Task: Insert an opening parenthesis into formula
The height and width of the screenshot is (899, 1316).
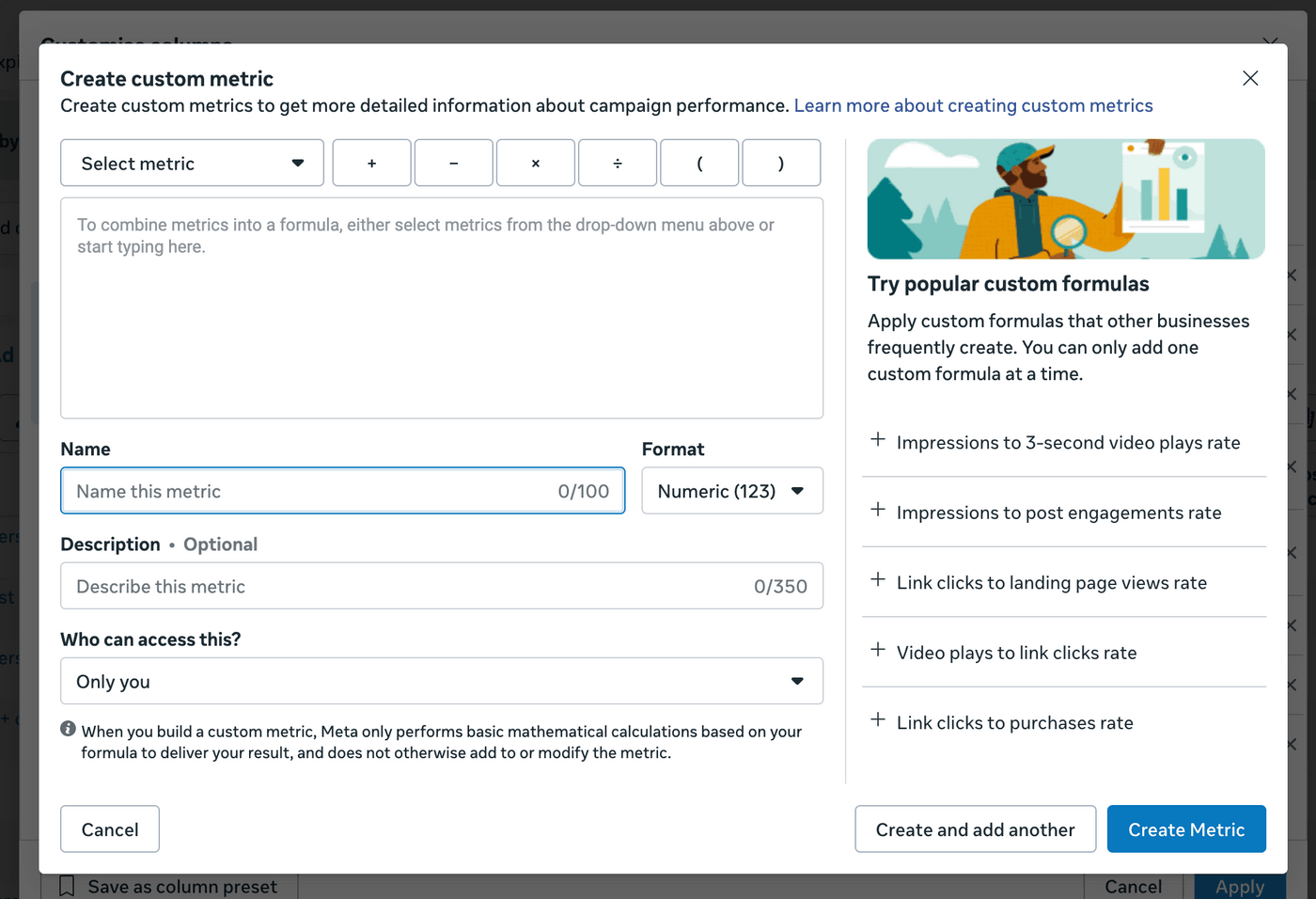Action: [x=699, y=164]
